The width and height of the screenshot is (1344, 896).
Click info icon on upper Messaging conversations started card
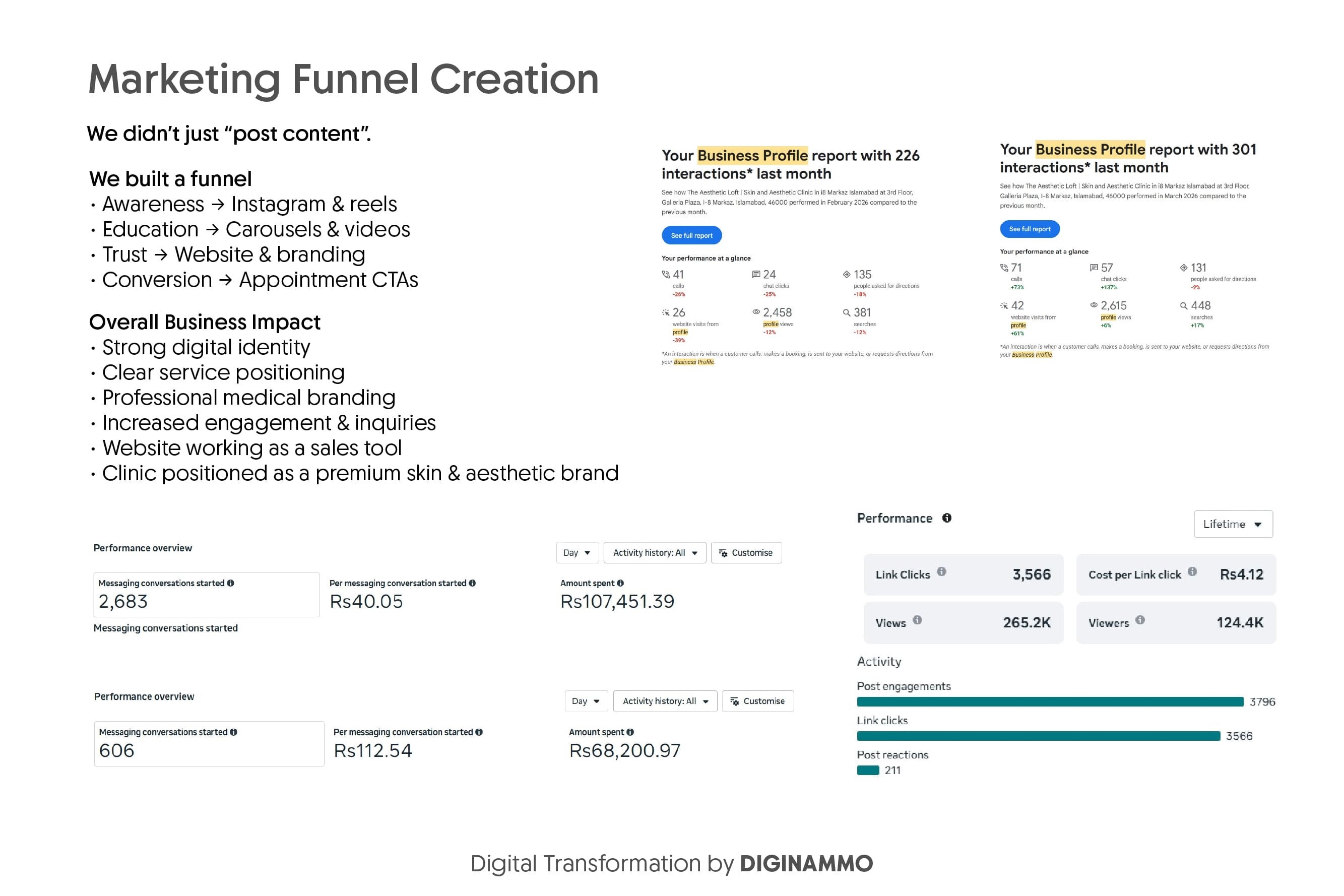230,584
